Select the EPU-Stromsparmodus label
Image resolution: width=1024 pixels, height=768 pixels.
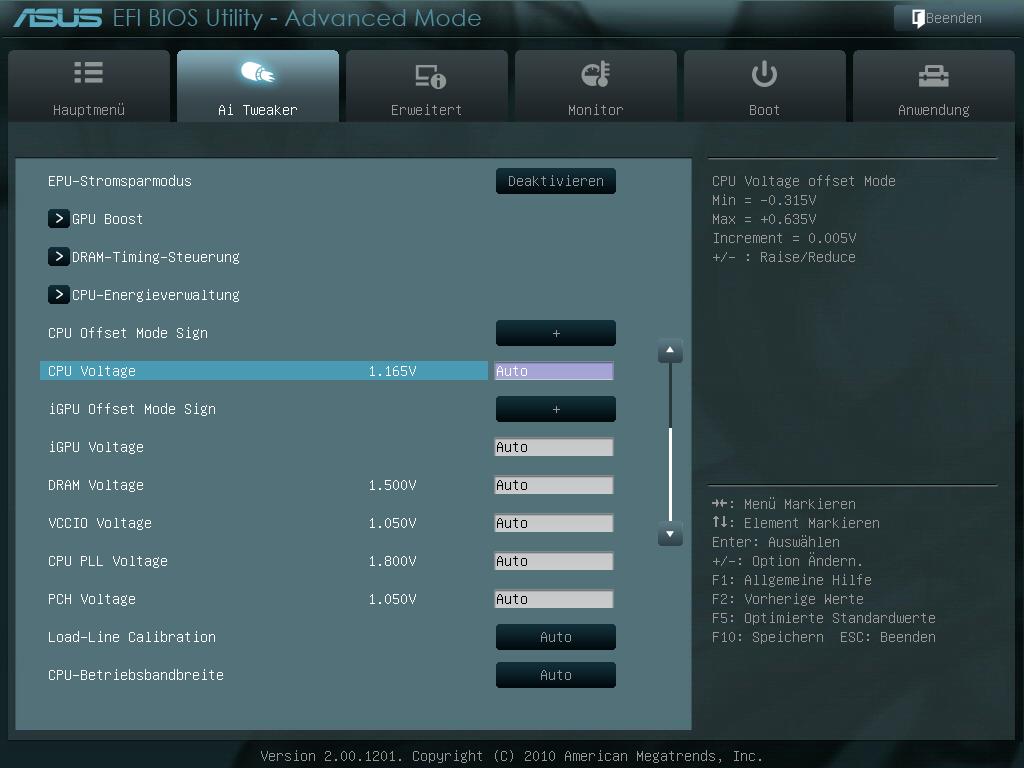click(x=120, y=182)
